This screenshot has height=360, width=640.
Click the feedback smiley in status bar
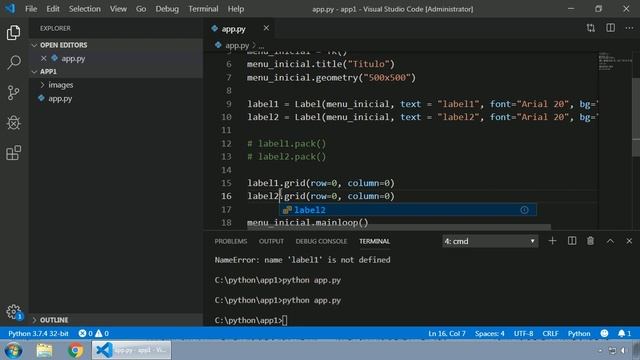pyautogui.click(x=604, y=333)
